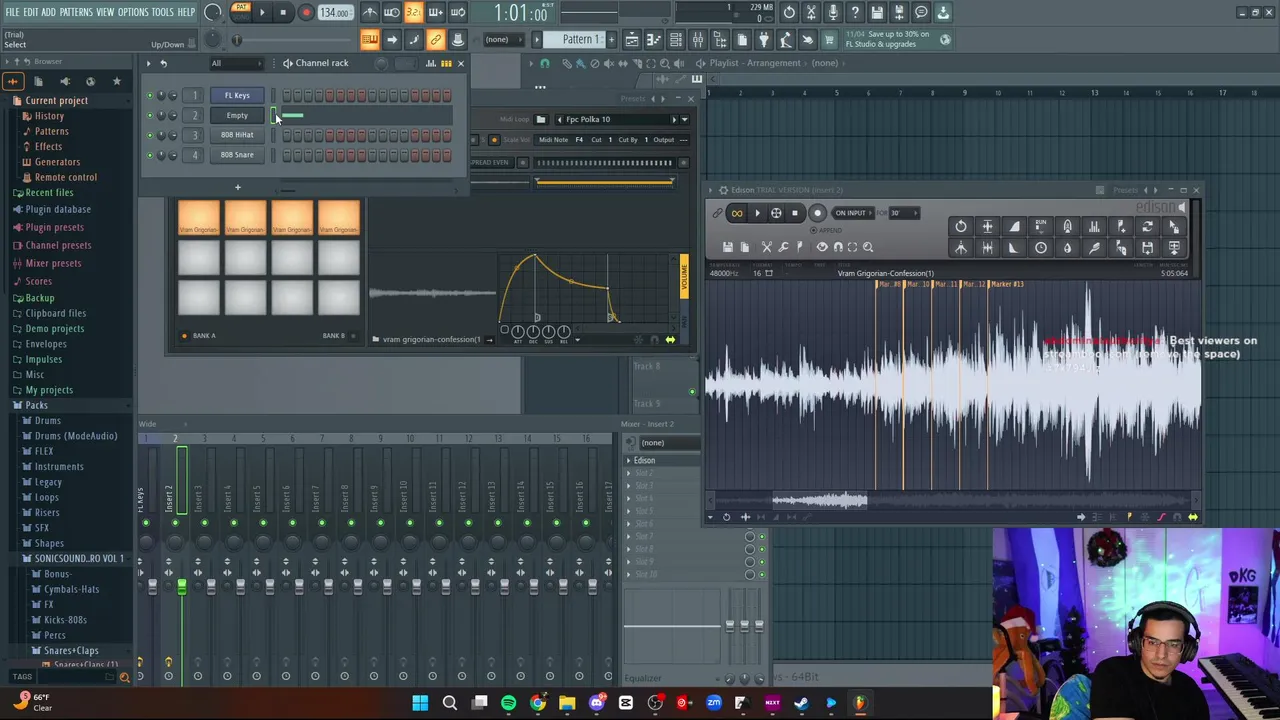Select the FL Keys channel button
Image resolution: width=1280 pixels, height=720 pixels.
(237, 95)
